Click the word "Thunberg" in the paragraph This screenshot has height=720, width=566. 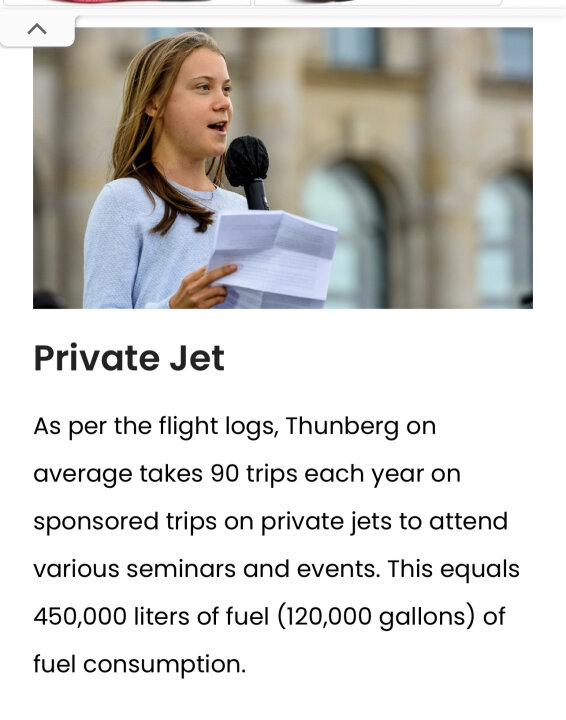[x=342, y=427]
